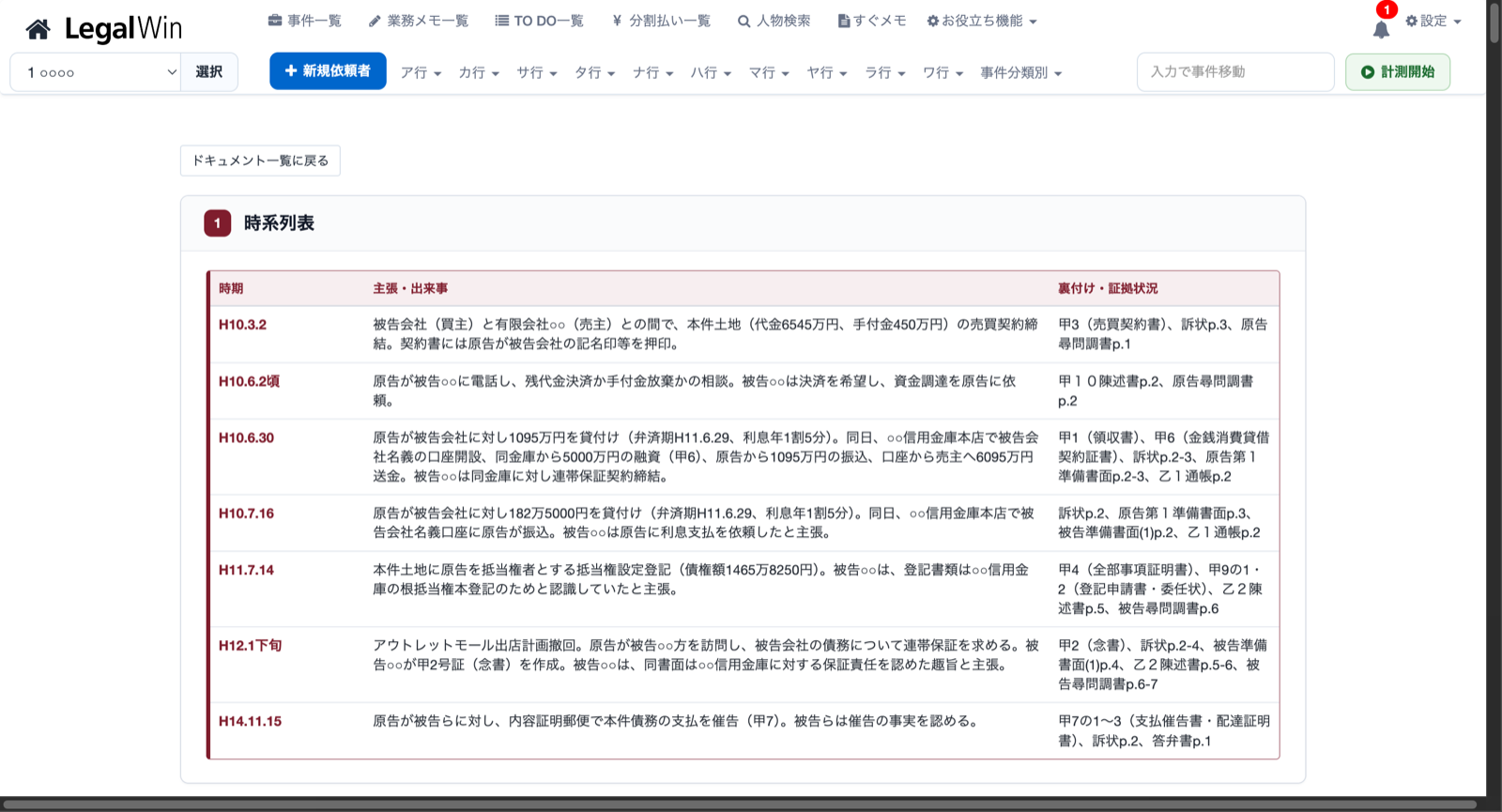This screenshot has width=1502, height=812.
Task: Expand the ア行 dropdown
Action: (x=421, y=72)
